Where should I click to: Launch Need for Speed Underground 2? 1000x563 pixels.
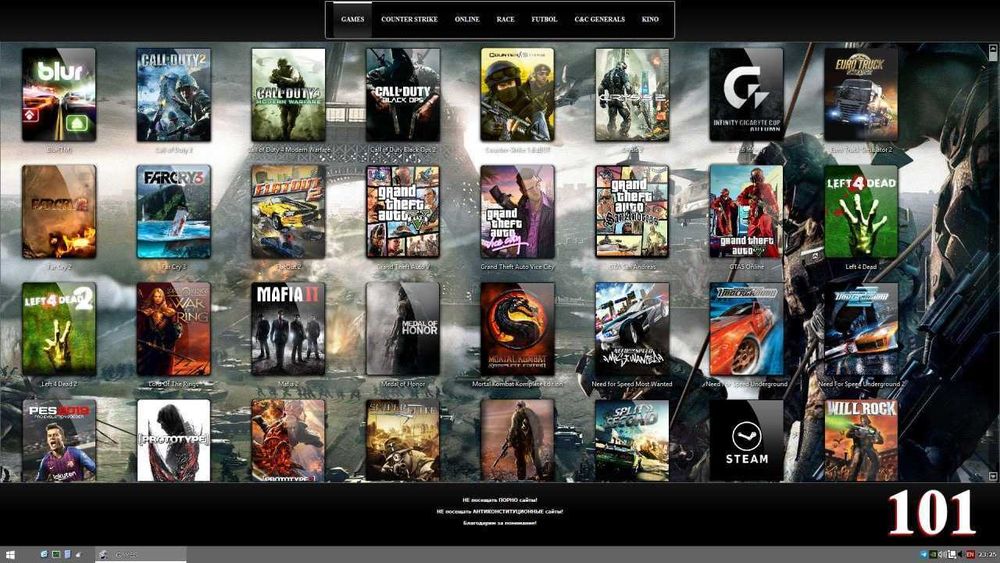[861, 329]
